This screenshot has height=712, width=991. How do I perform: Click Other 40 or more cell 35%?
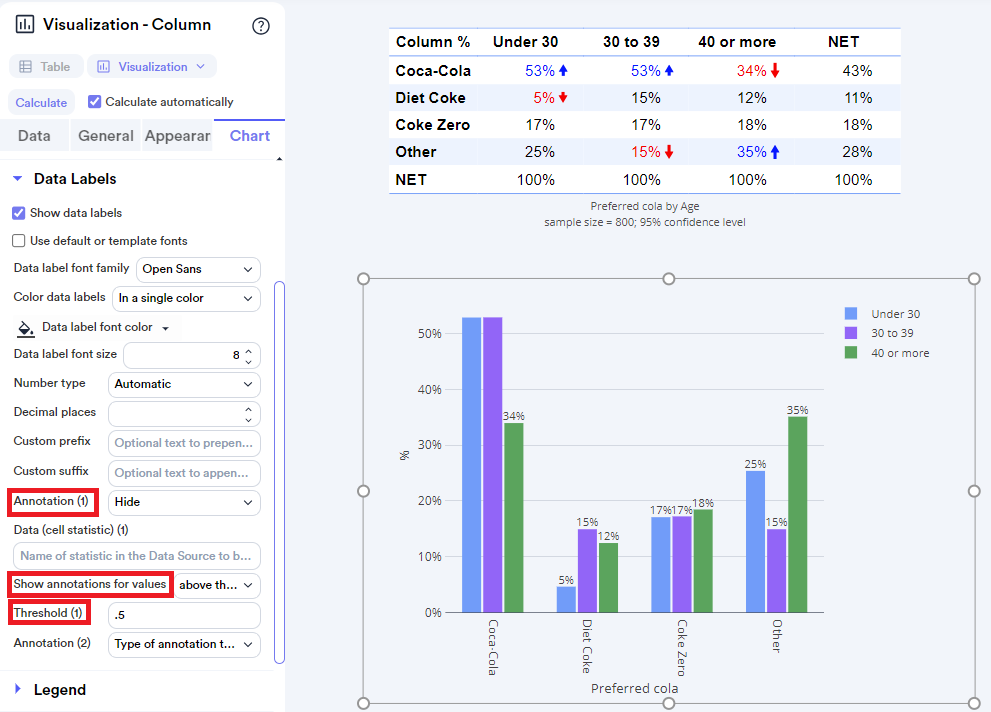pos(751,152)
